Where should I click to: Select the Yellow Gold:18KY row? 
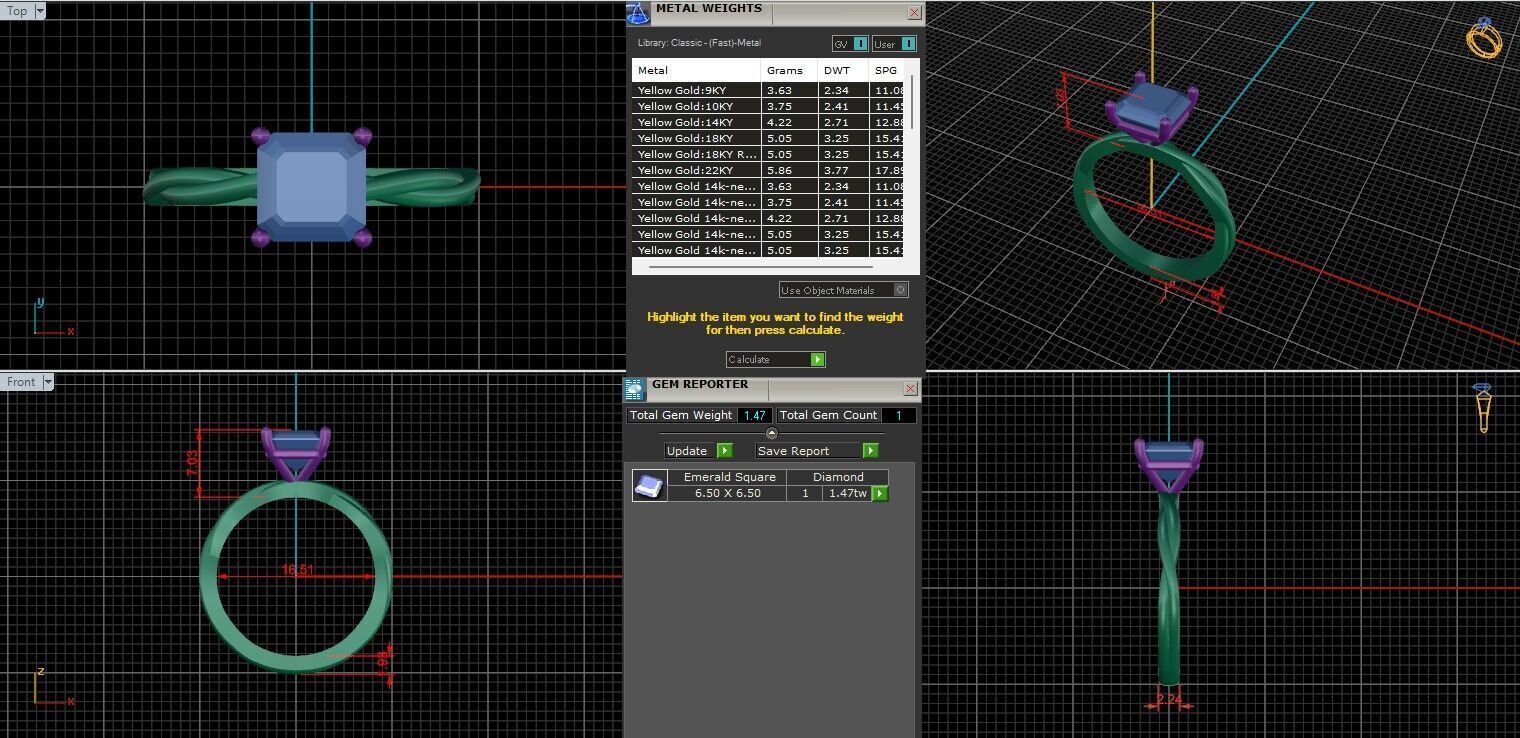pyautogui.click(x=768, y=138)
